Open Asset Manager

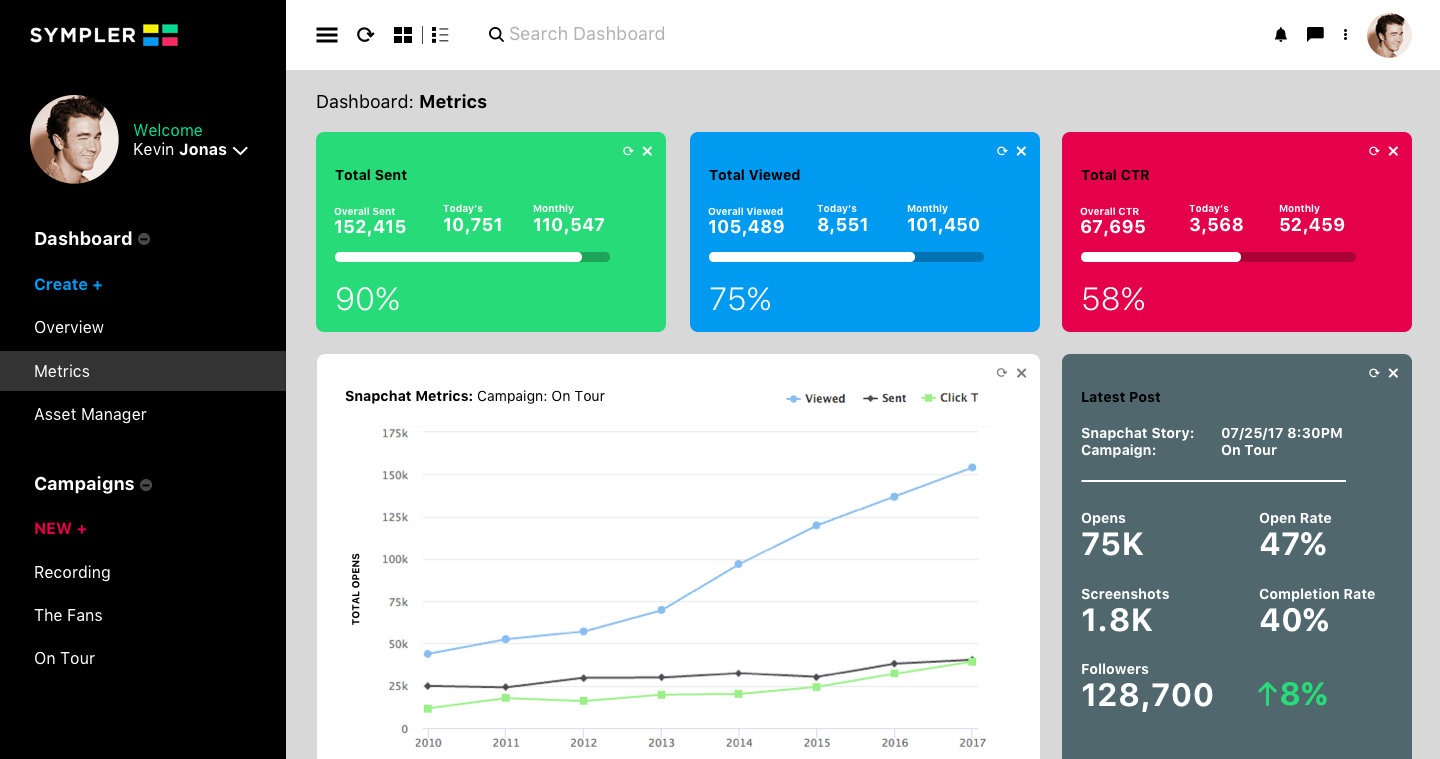90,415
